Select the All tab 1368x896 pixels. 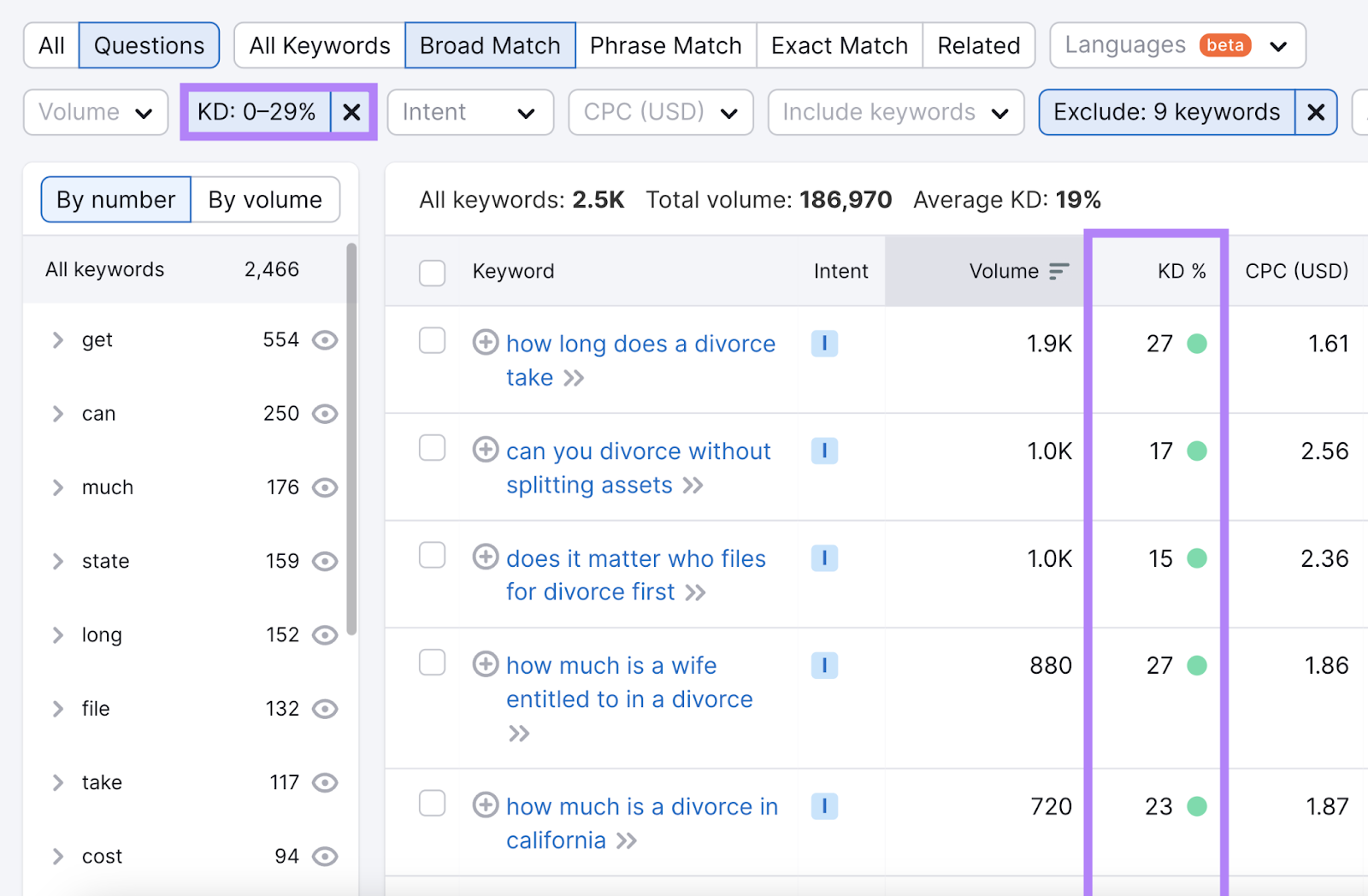click(51, 45)
